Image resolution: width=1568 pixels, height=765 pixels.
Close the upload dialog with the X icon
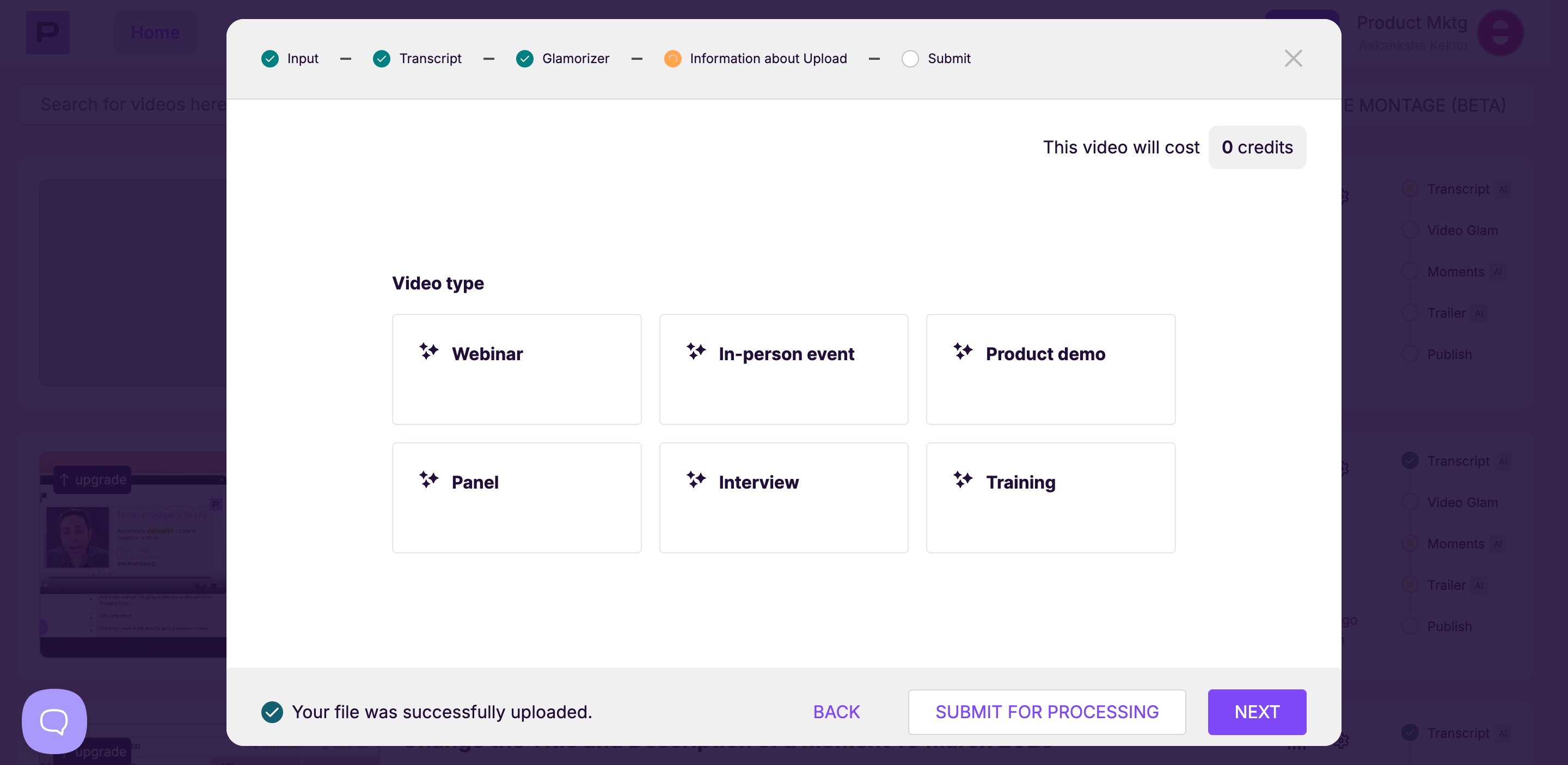(1293, 58)
